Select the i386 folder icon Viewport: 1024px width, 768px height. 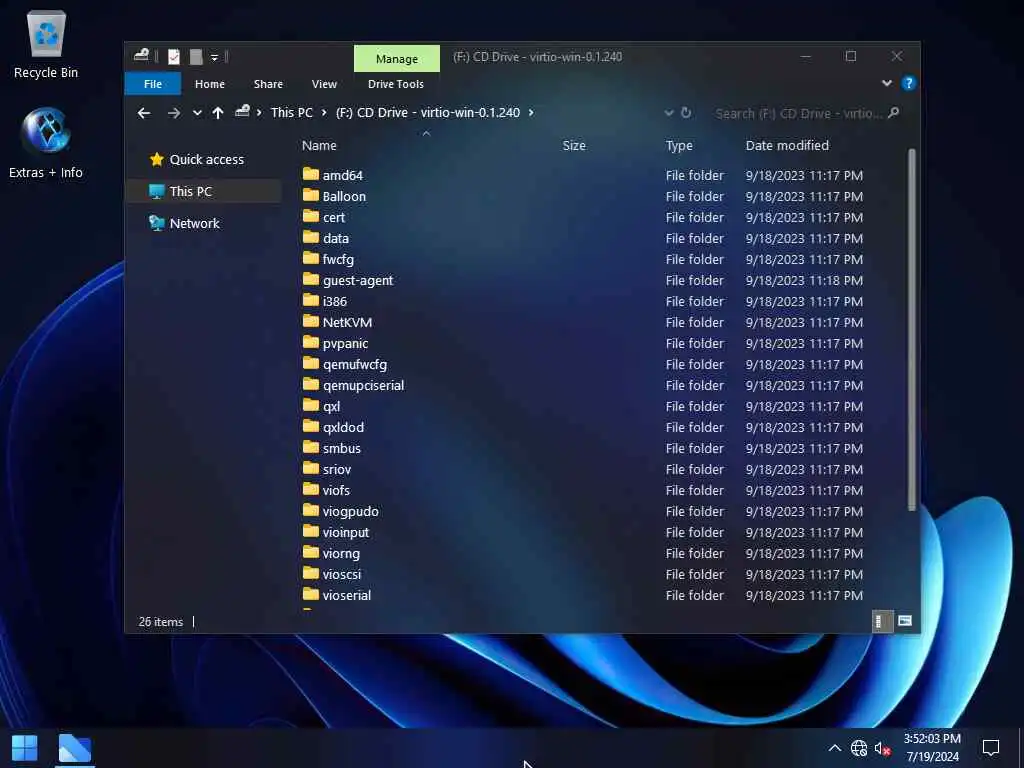pyautogui.click(x=311, y=300)
